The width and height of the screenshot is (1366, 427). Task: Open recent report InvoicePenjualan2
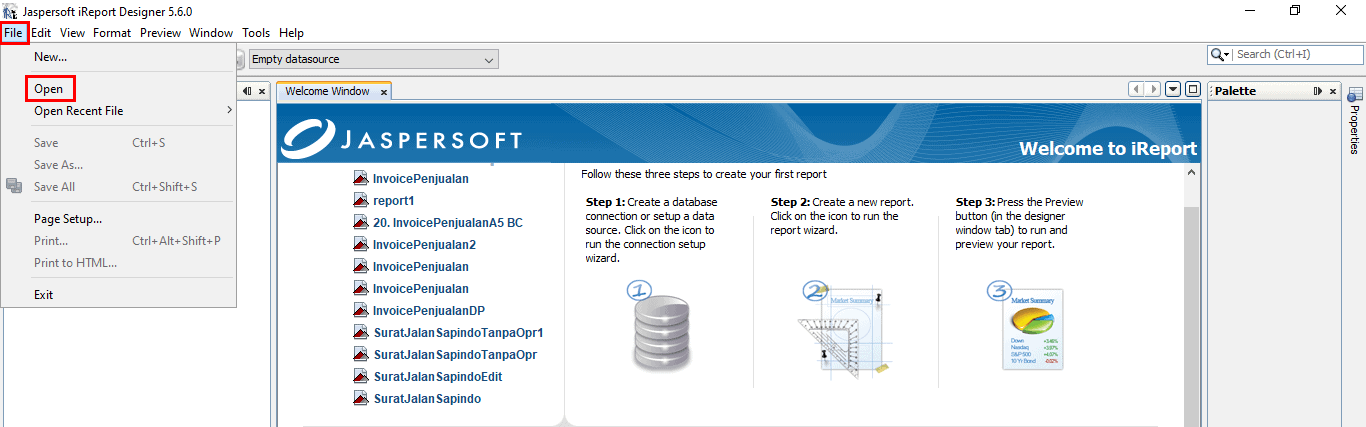(x=424, y=245)
